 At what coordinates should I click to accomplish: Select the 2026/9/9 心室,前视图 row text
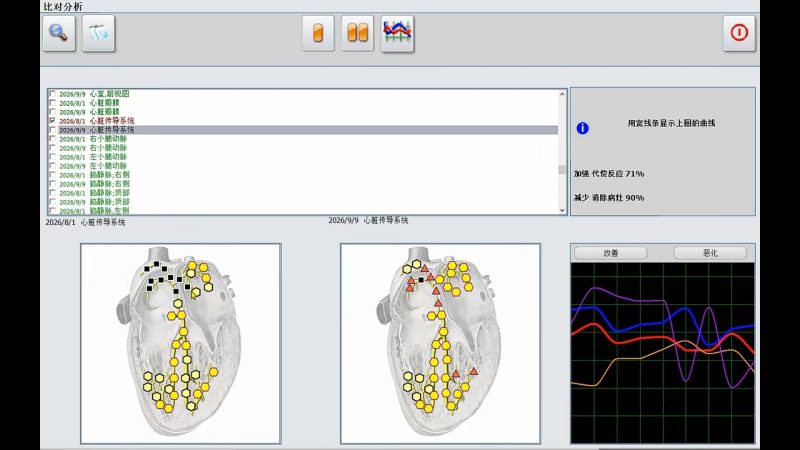pyautogui.click(x=94, y=94)
